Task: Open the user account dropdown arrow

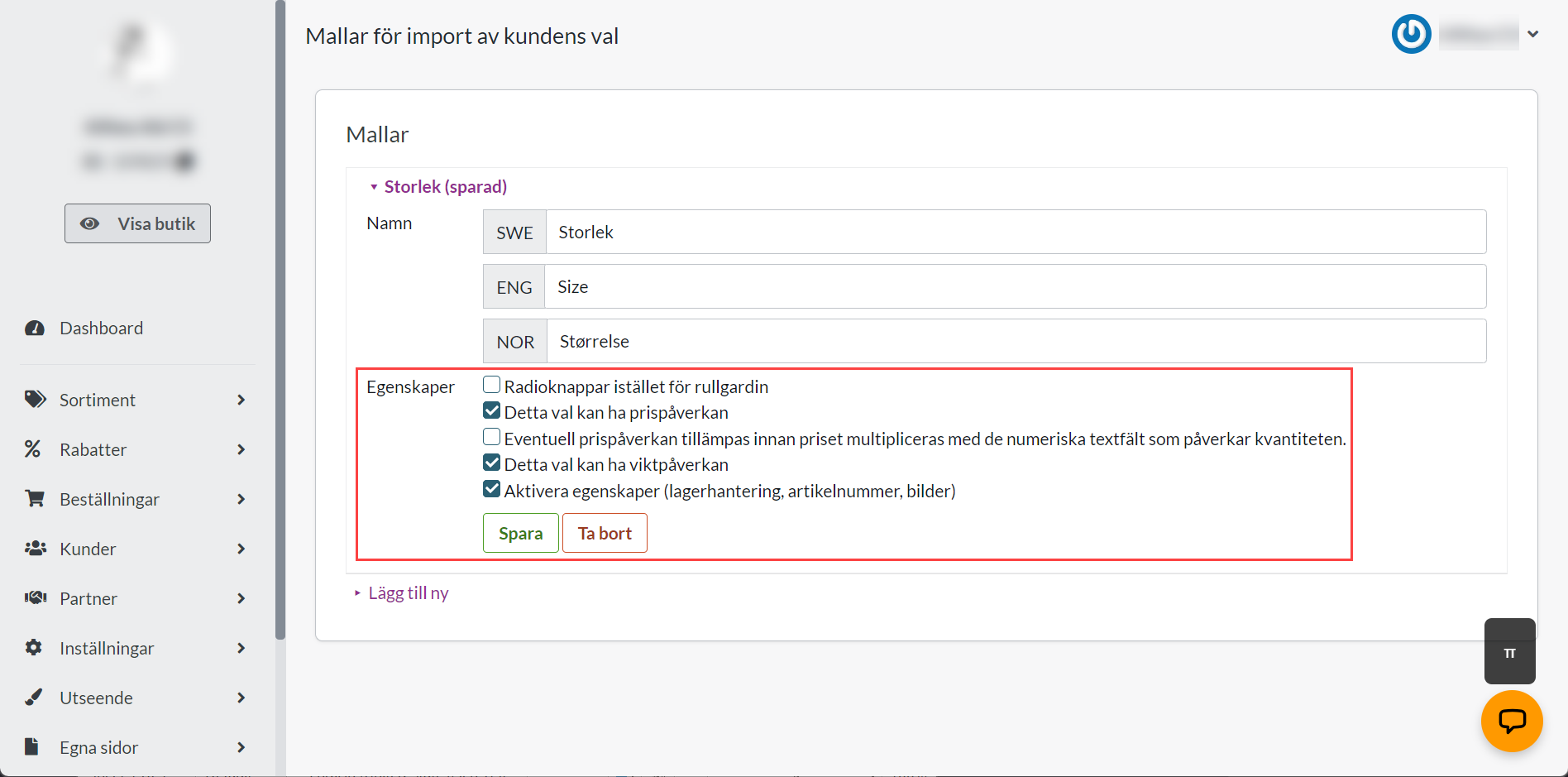Action: point(1532,35)
